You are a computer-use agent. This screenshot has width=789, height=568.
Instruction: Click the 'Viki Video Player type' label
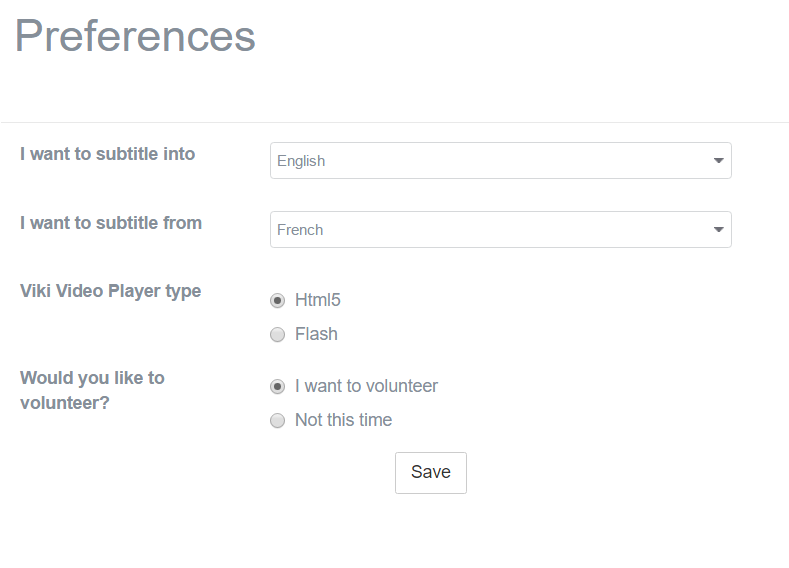click(x=111, y=291)
